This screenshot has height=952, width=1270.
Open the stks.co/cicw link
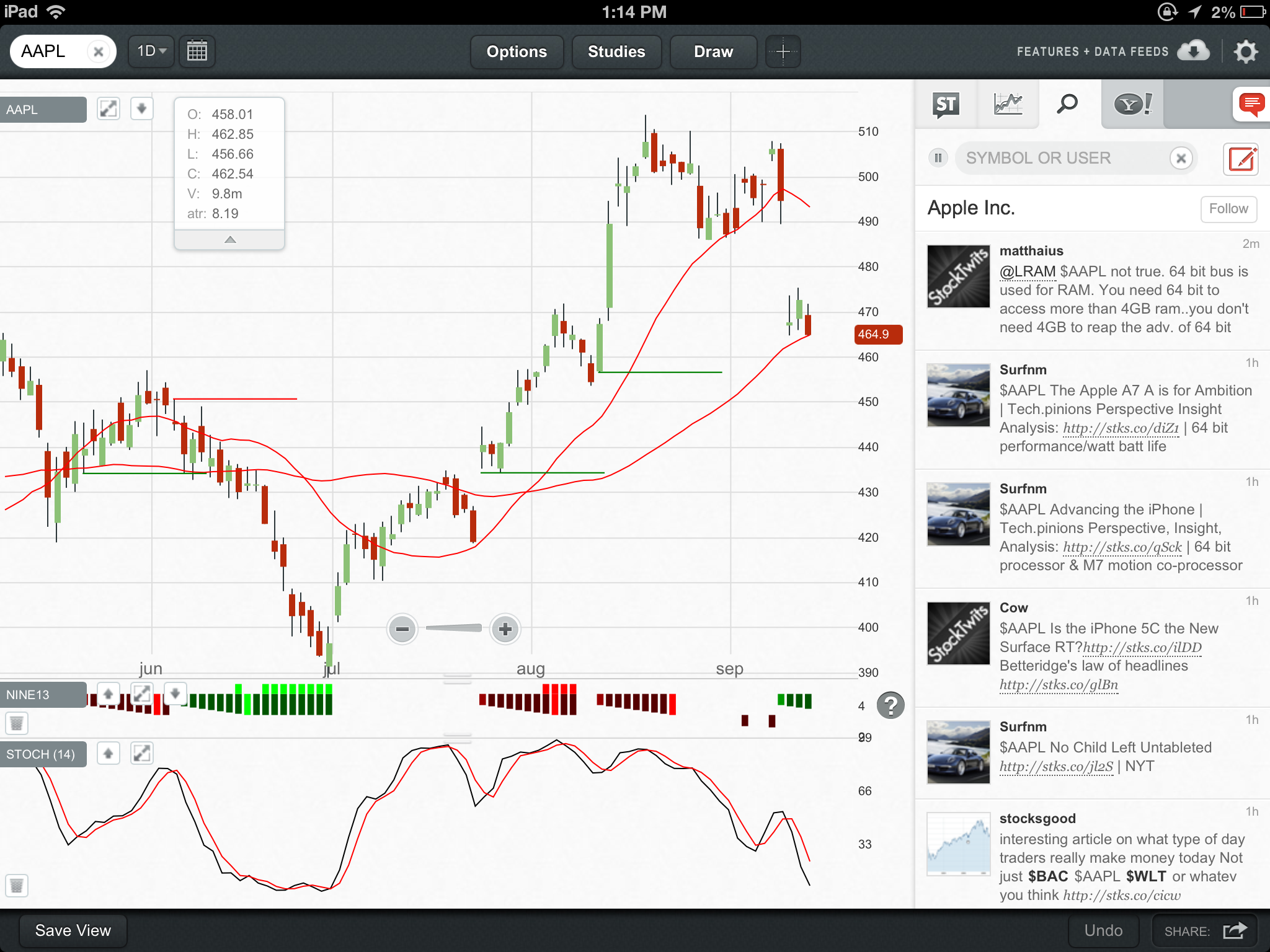[x=1122, y=896]
